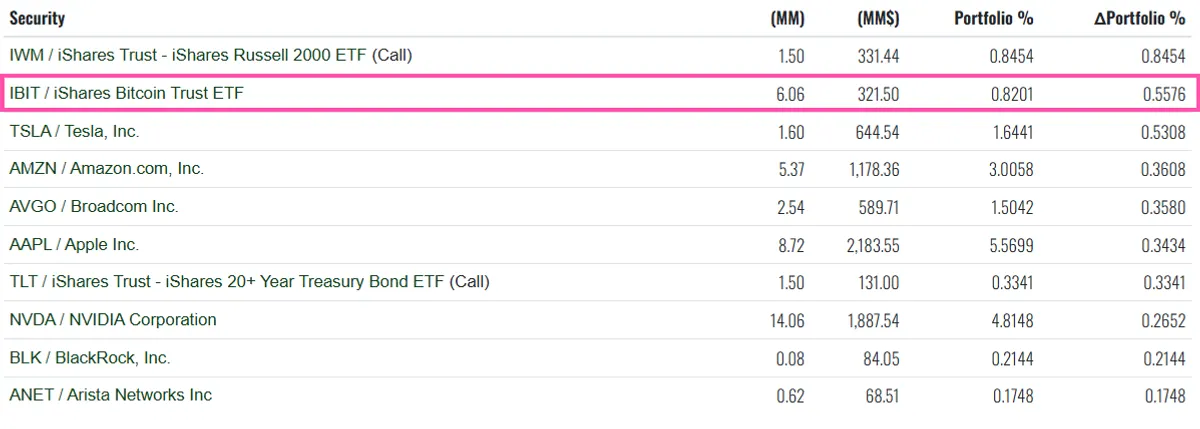Select the 2,183.55 value cell for Apple
Image resolution: width=1200 pixels, height=429 pixels.
(x=869, y=245)
